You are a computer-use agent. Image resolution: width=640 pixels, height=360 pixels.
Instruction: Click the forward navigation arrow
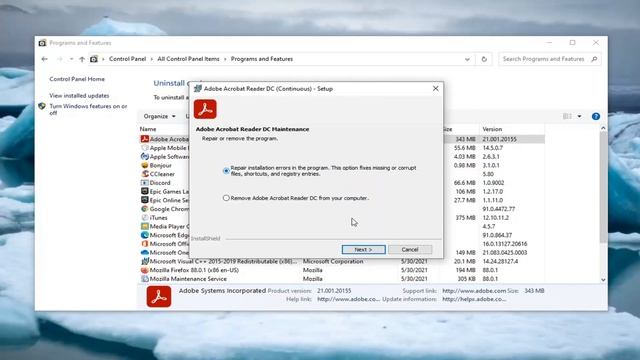(x=60, y=59)
